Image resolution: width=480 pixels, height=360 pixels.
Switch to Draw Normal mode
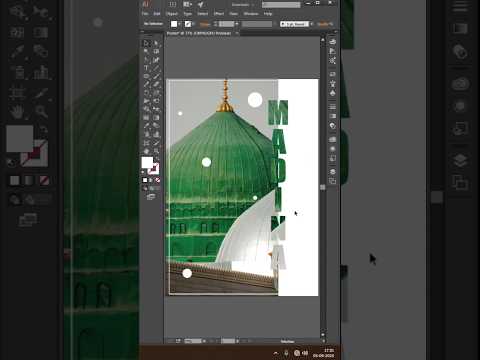click(x=145, y=188)
